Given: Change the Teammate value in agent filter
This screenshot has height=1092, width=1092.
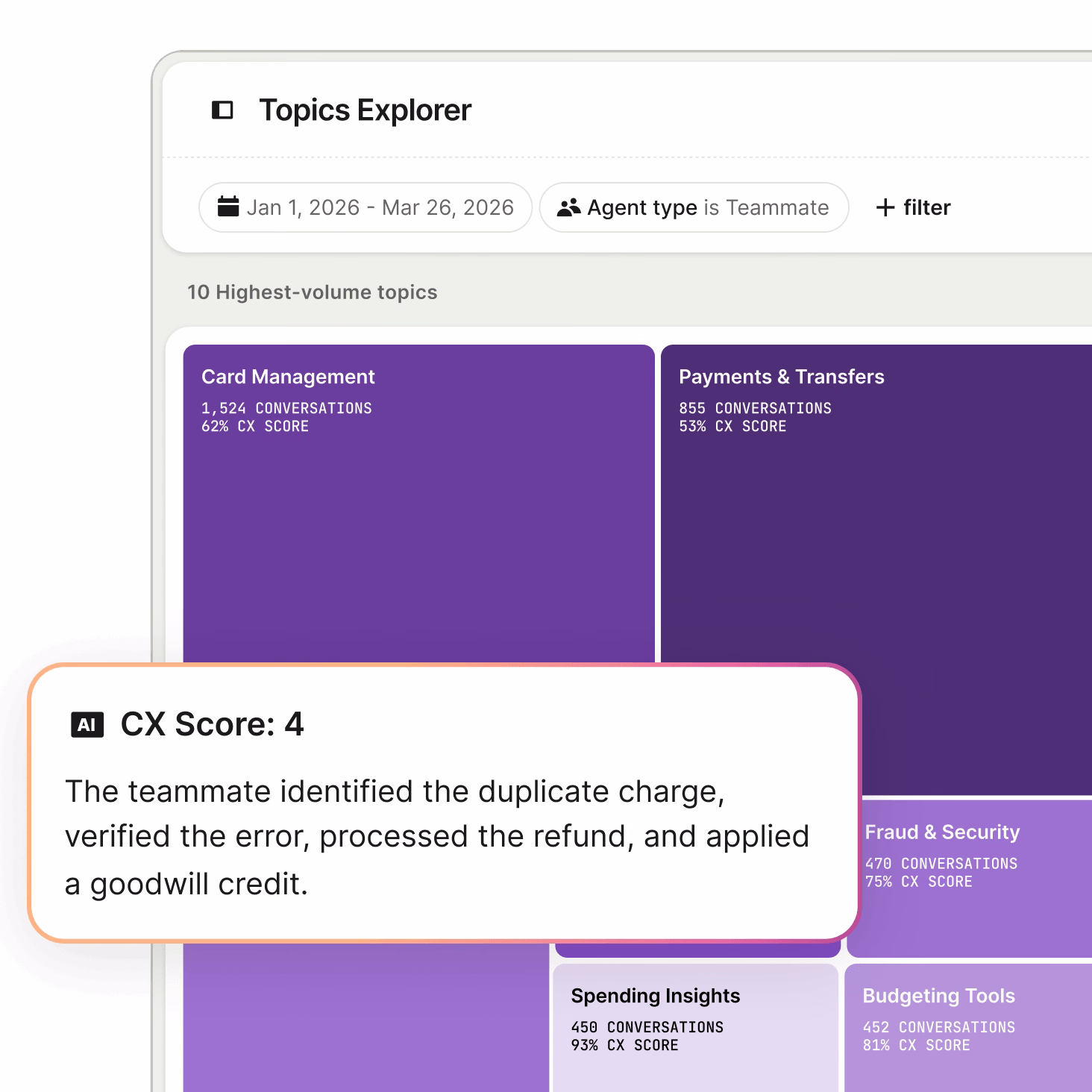Looking at the screenshot, I should [x=777, y=207].
